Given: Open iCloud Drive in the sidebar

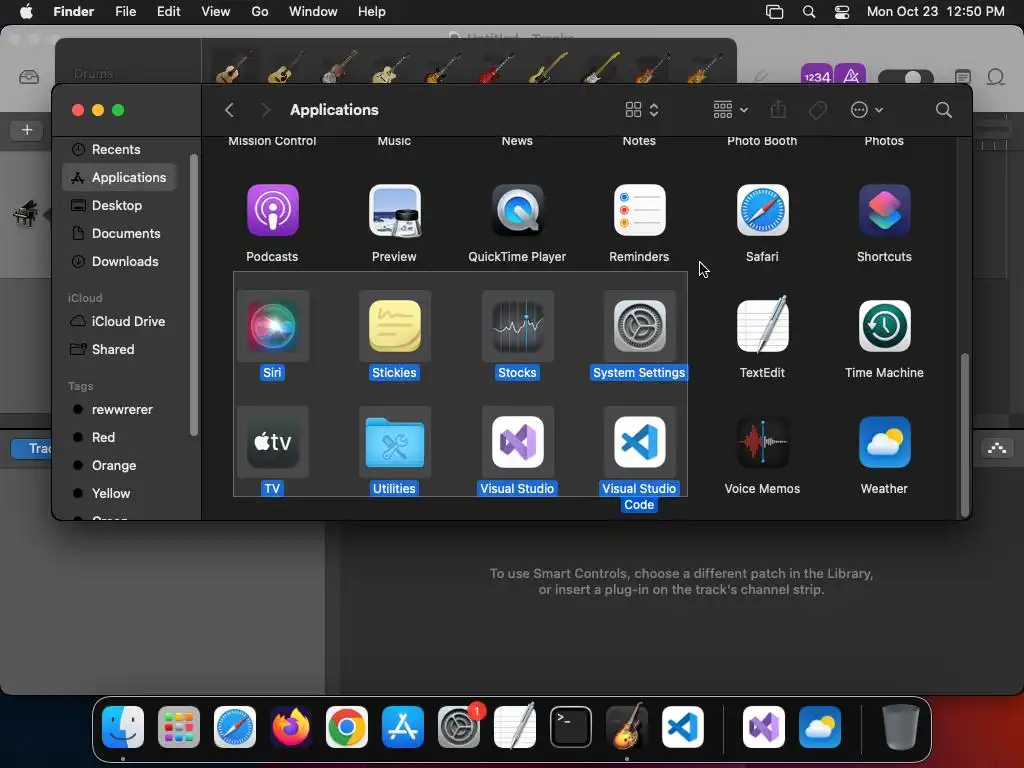Looking at the screenshot, I should [120, 321].
